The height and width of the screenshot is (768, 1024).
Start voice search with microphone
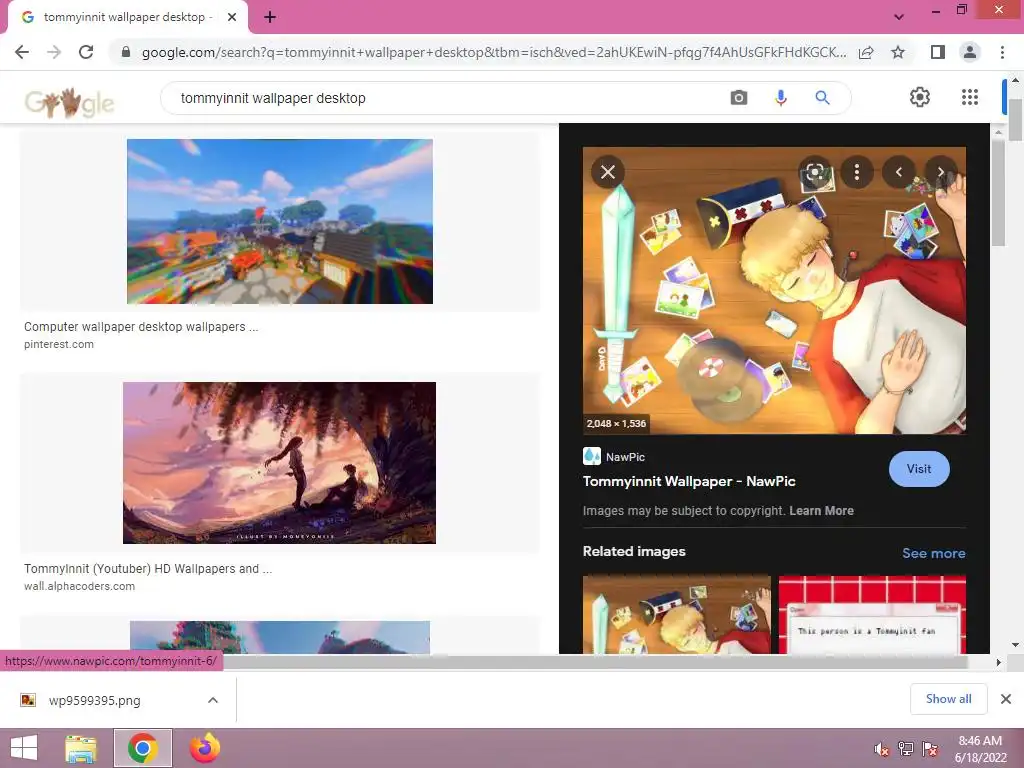pos(780,98)
